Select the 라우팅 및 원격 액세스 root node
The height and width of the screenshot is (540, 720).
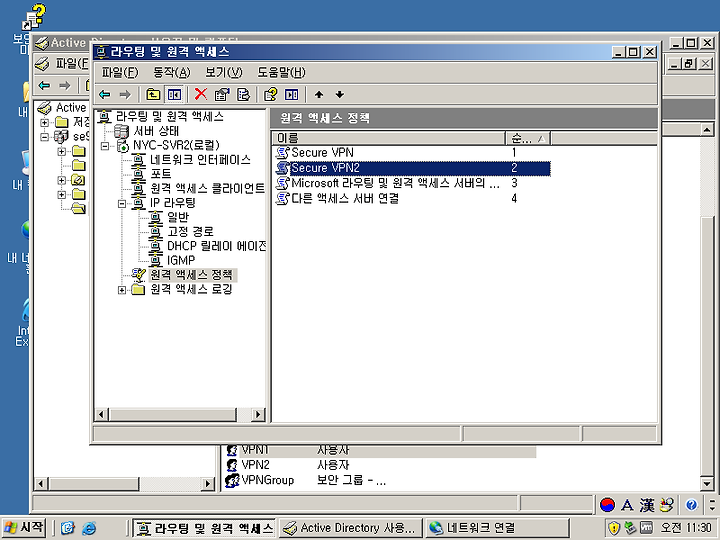161,117
